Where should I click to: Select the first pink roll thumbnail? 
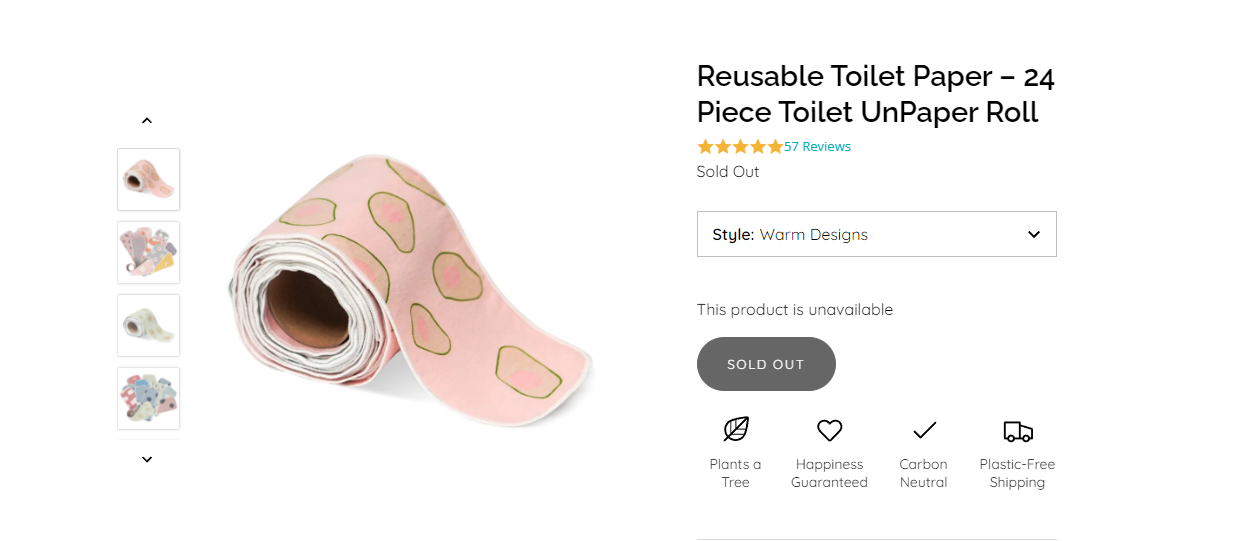[149, 180]
